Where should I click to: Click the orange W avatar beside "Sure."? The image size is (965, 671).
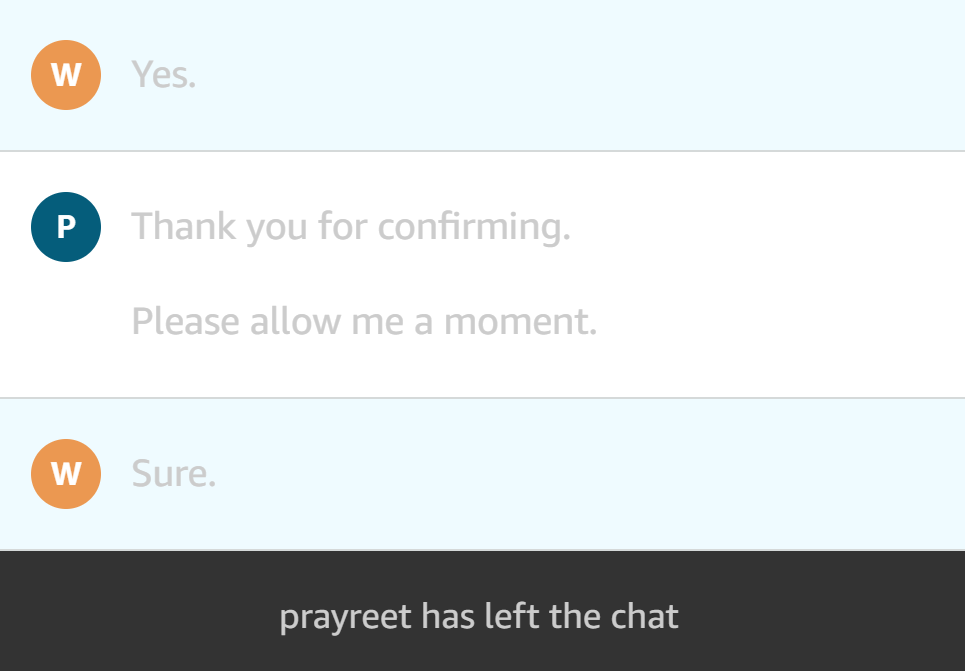click(66, 474)
